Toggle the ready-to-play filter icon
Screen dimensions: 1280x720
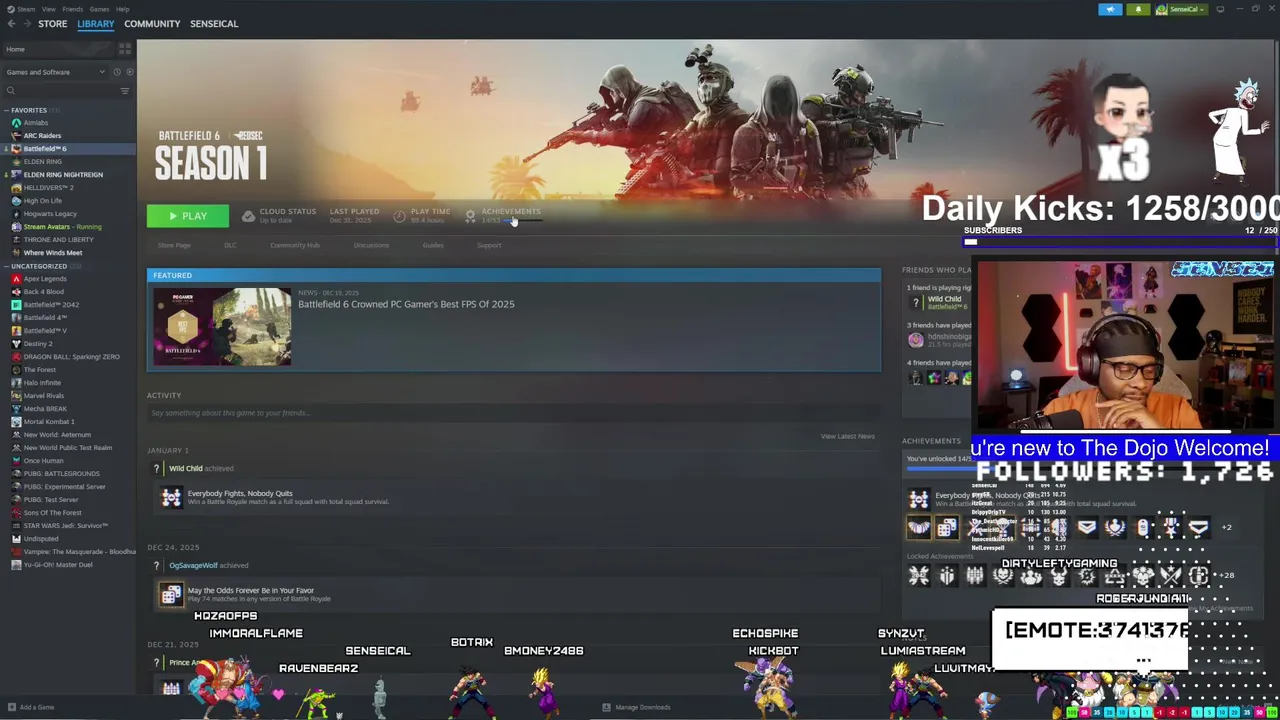129,72
